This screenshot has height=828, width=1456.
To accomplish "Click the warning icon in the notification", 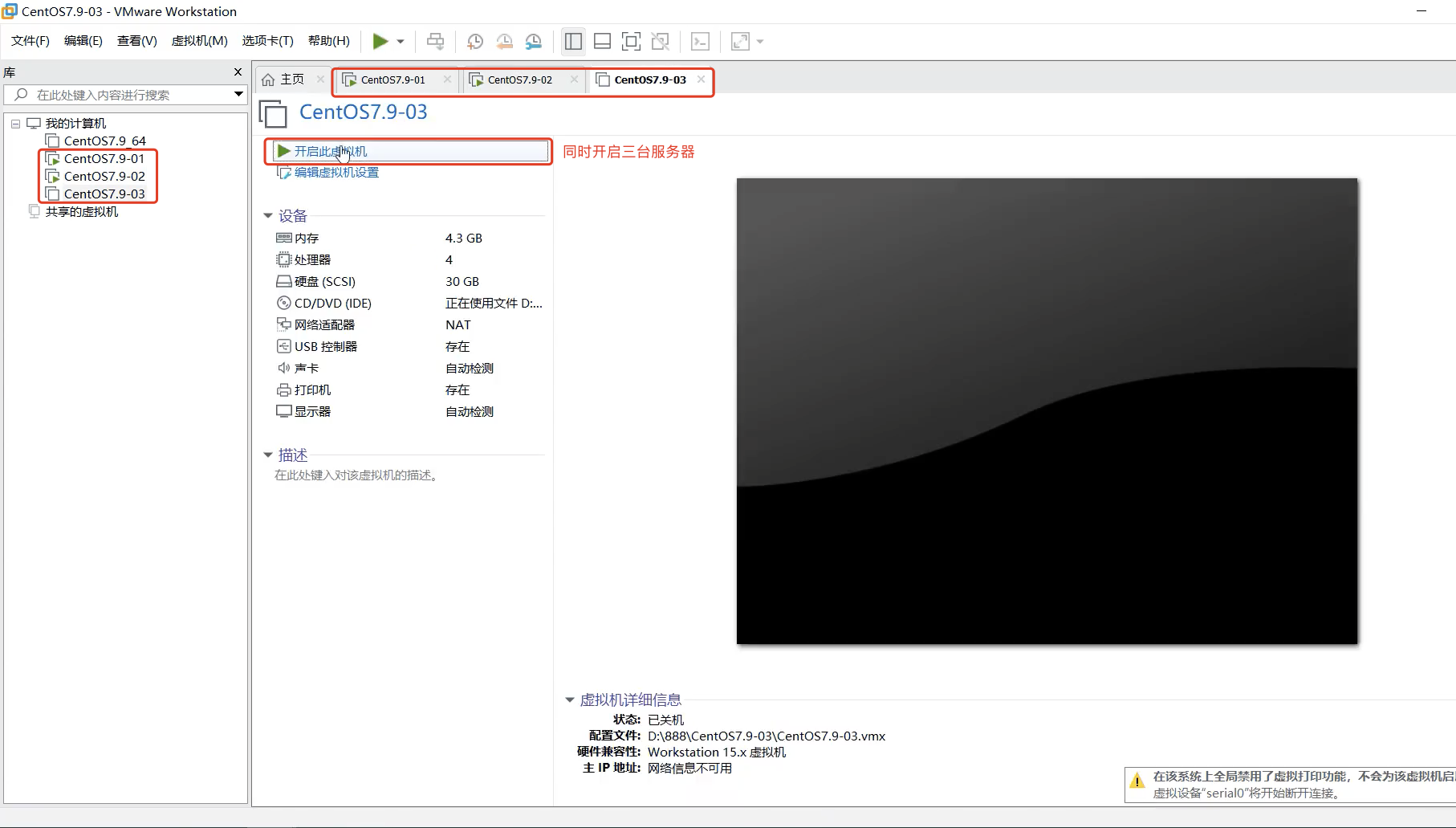I will (1137, 781).
